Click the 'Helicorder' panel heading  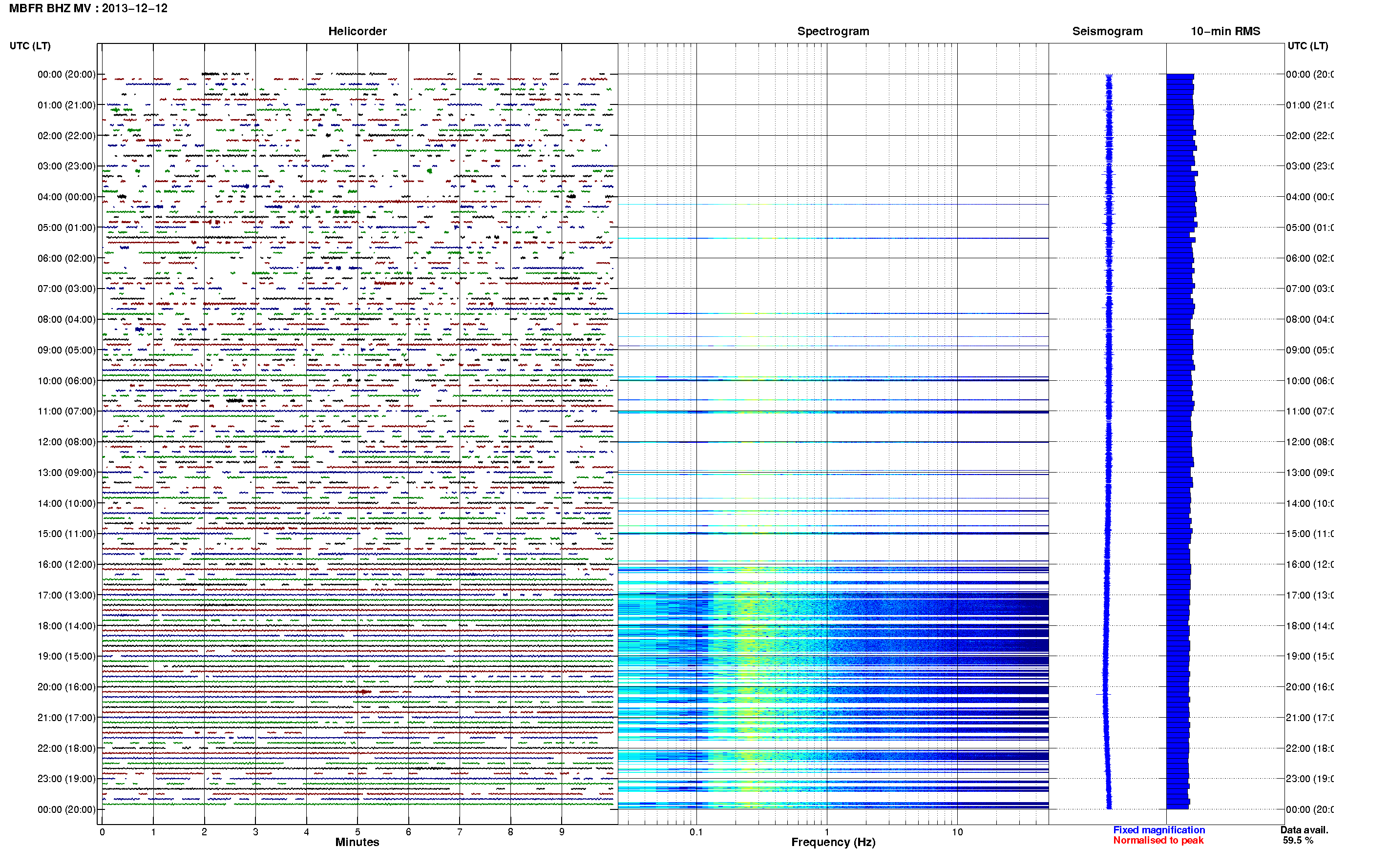click(x=357, y=32)
